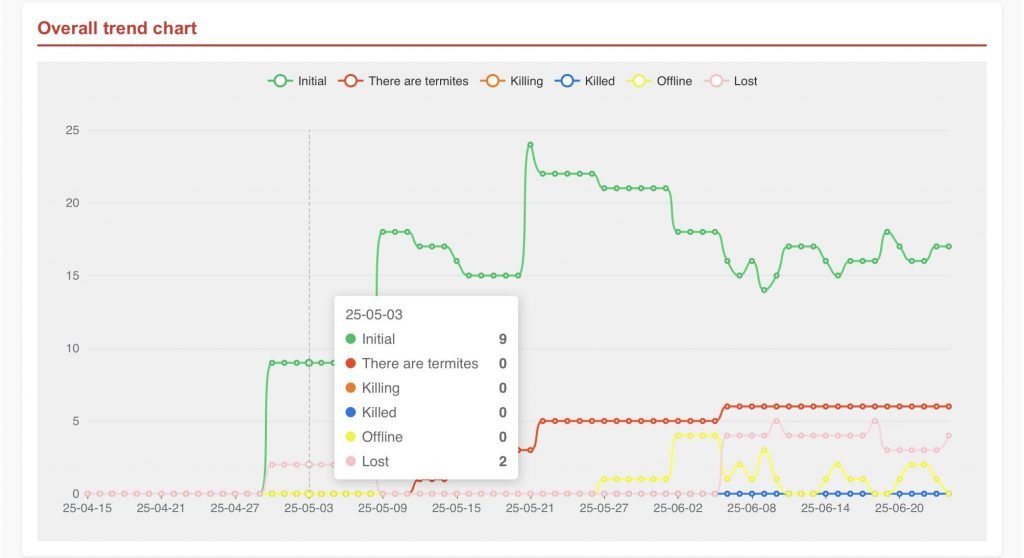Click the Initial peak point at 24

point(530,145)
